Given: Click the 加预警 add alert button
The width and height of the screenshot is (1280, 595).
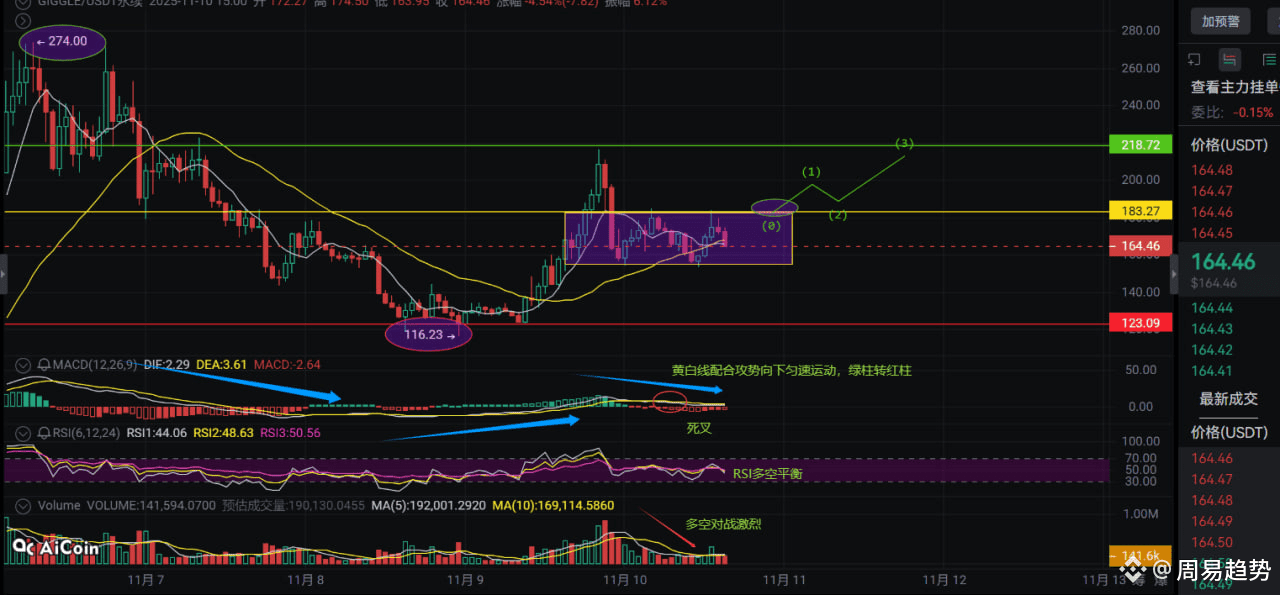Looking at the screenshot, I should pos(1220,20).
